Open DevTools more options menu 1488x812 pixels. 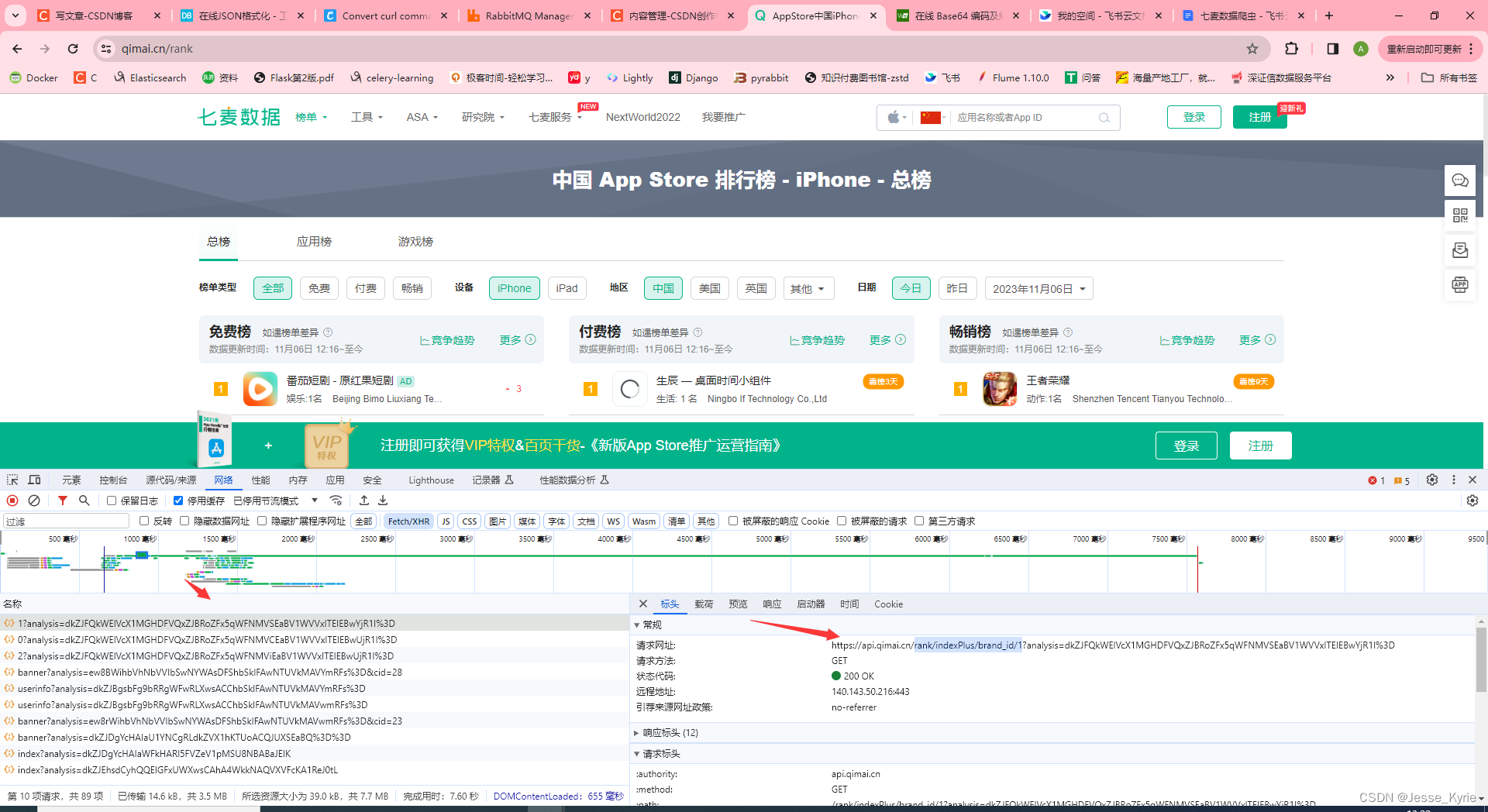(x=1454, y=480)
